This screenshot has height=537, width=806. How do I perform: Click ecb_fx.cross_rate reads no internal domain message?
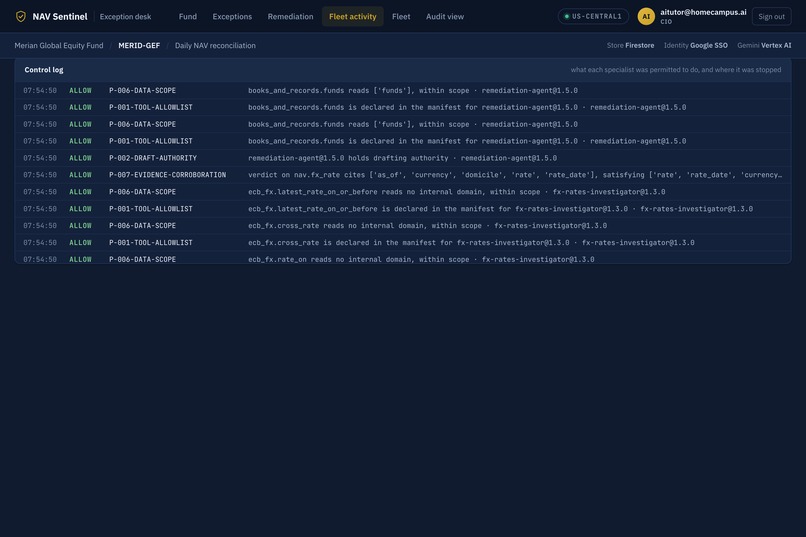[427, 226]
